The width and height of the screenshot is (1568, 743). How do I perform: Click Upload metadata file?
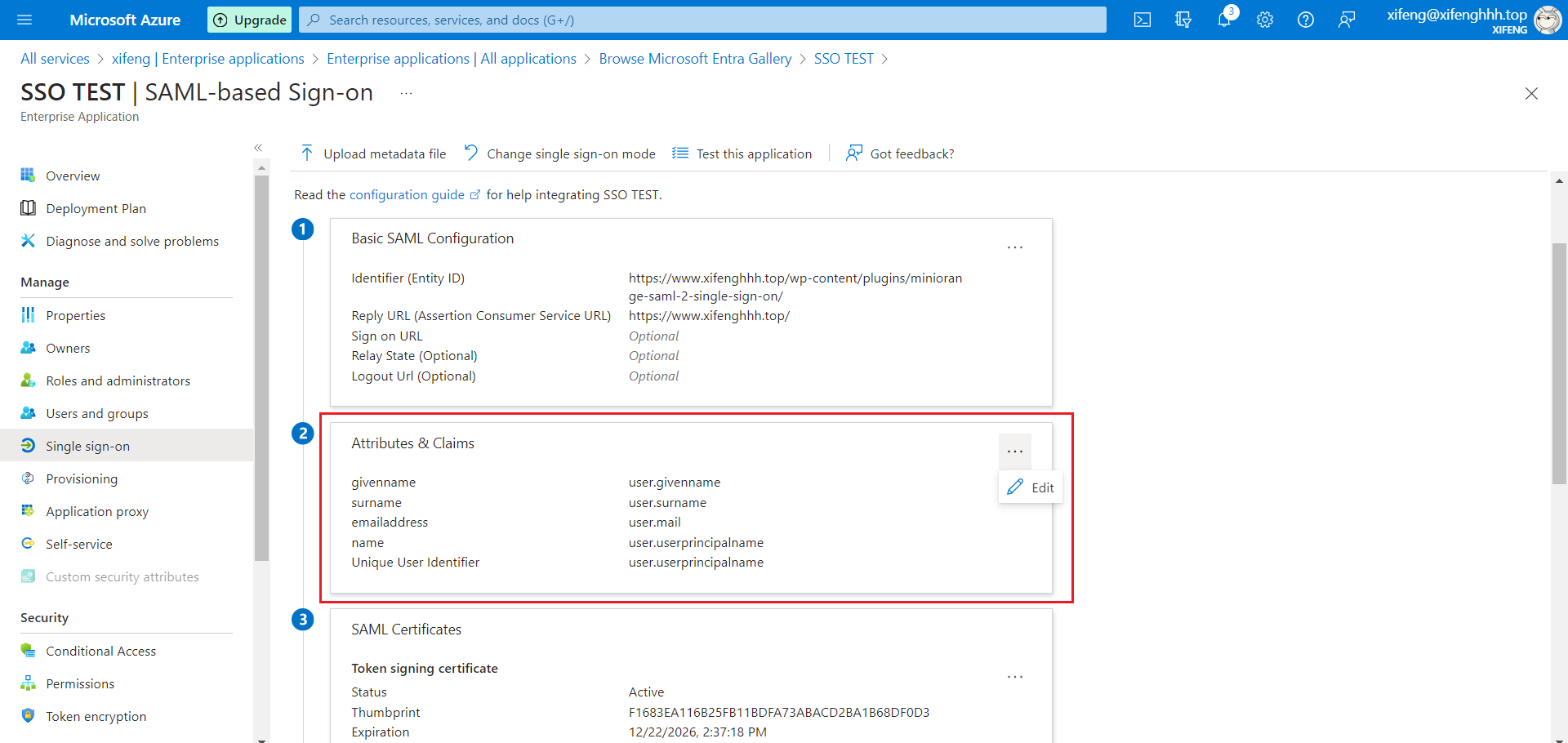point(373,153)
